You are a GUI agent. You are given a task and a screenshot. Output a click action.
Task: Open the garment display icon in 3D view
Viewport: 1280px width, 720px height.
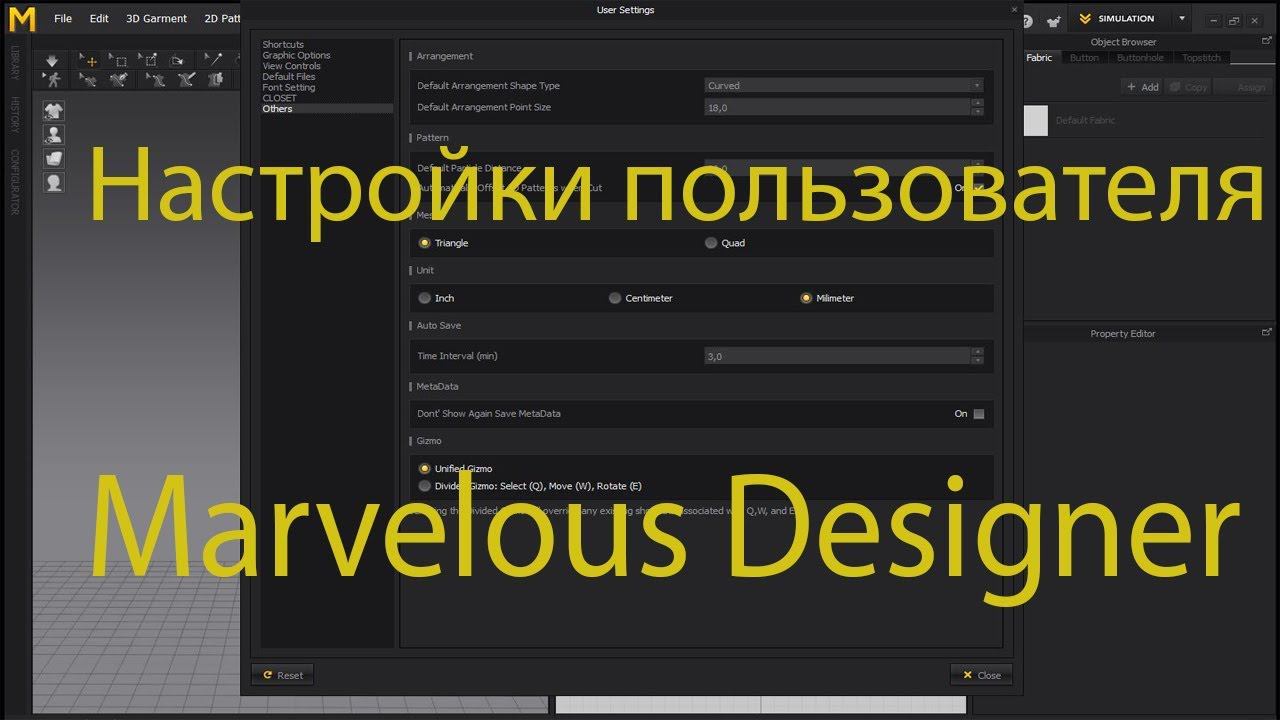(54, 111)
